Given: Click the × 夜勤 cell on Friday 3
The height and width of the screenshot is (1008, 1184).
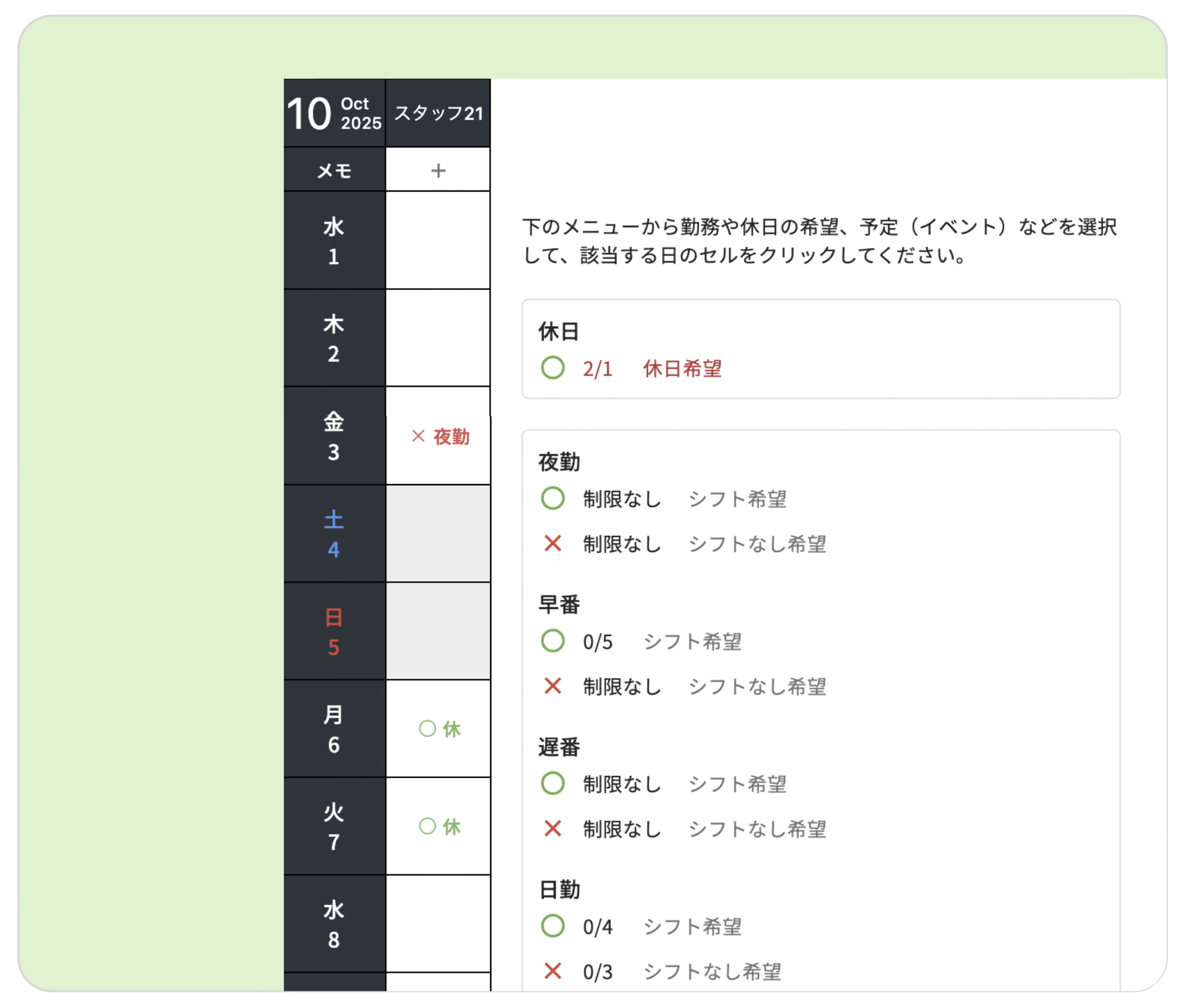Looking at the screenshot, I should pos(438,436).
